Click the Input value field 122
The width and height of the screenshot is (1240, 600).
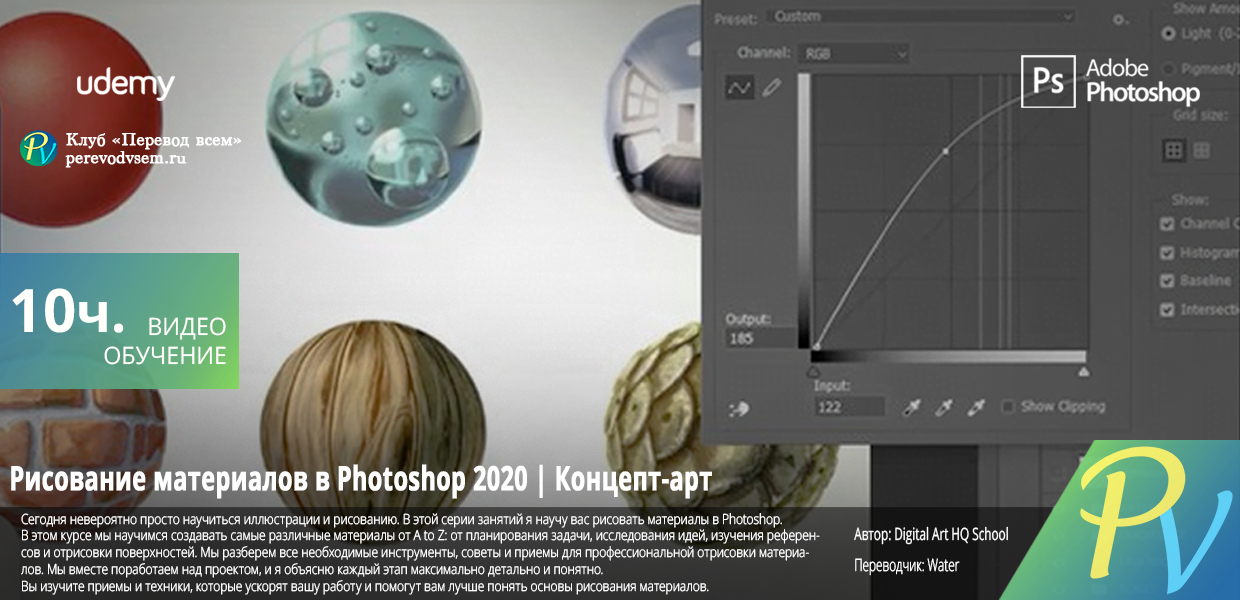point(849,407)
